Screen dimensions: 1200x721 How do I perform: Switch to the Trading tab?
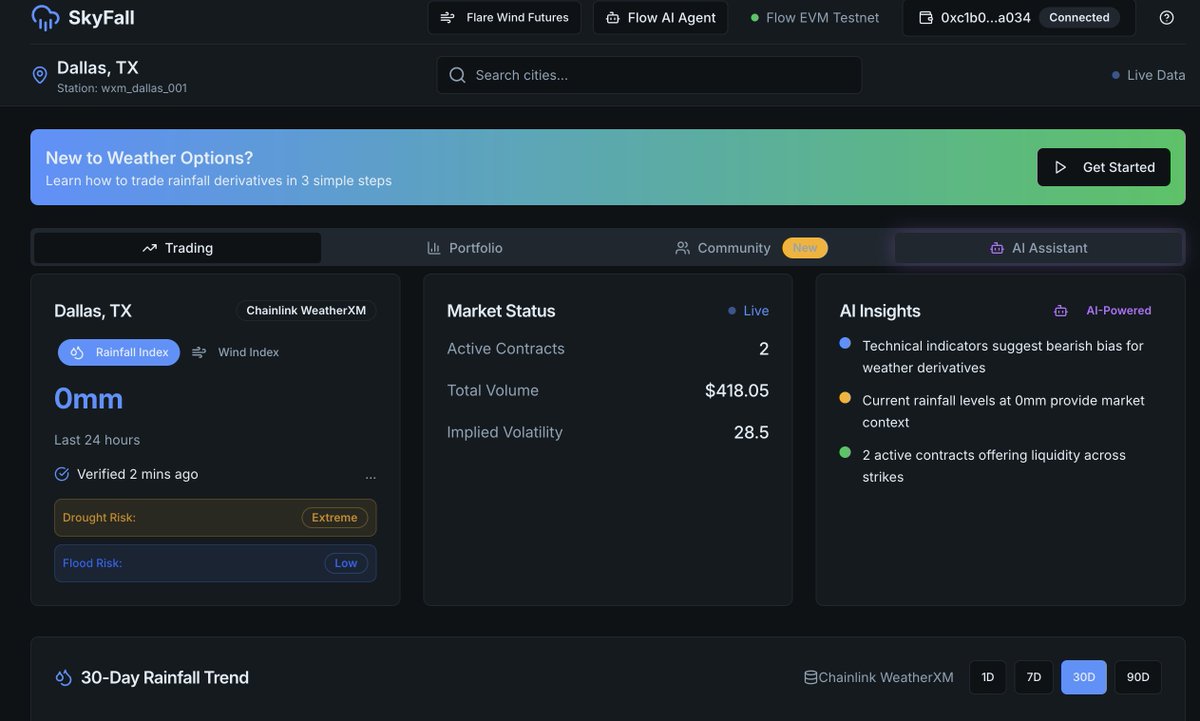click(x=178, y=248)
